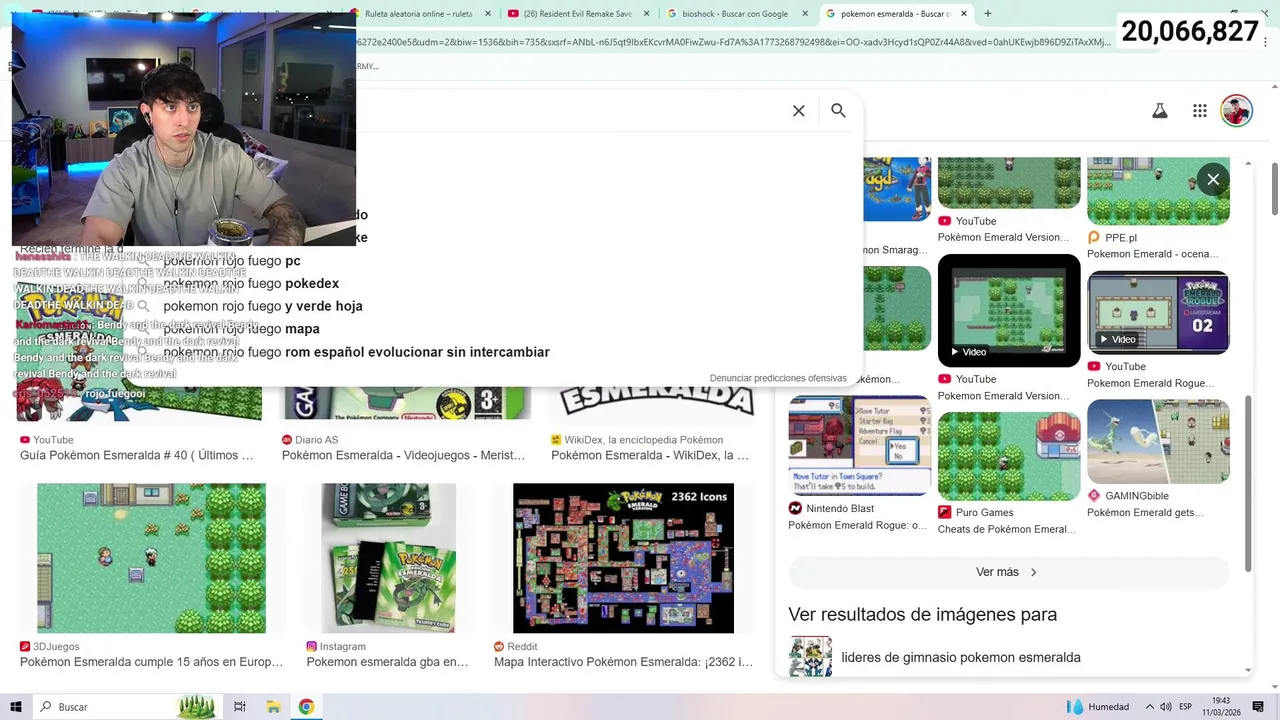The image size is (1280, 720).
Task: Open File Explorer from taskbar
Action: pyautogui.click(x=273, y=707)
